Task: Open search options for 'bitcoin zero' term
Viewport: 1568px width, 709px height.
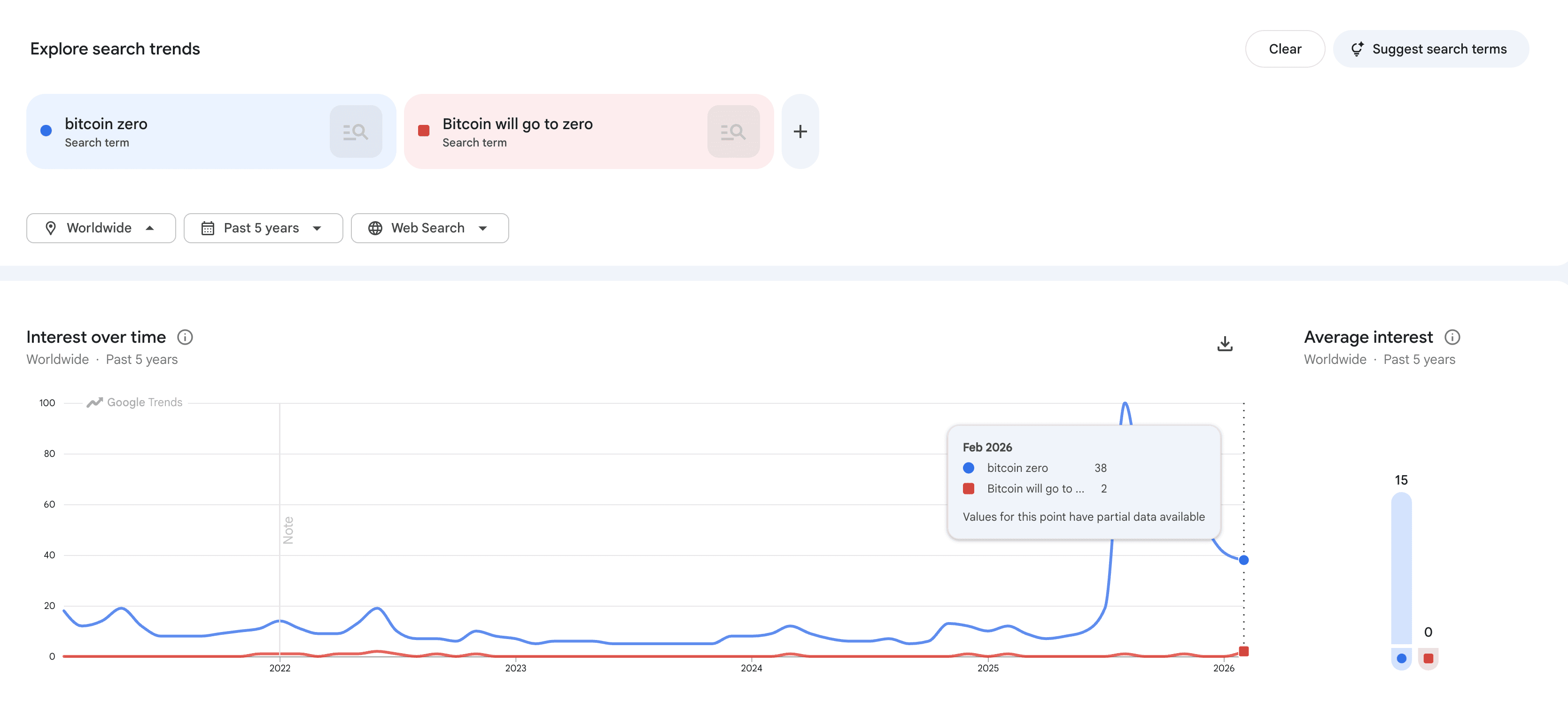Action: [x=356, y=131]
